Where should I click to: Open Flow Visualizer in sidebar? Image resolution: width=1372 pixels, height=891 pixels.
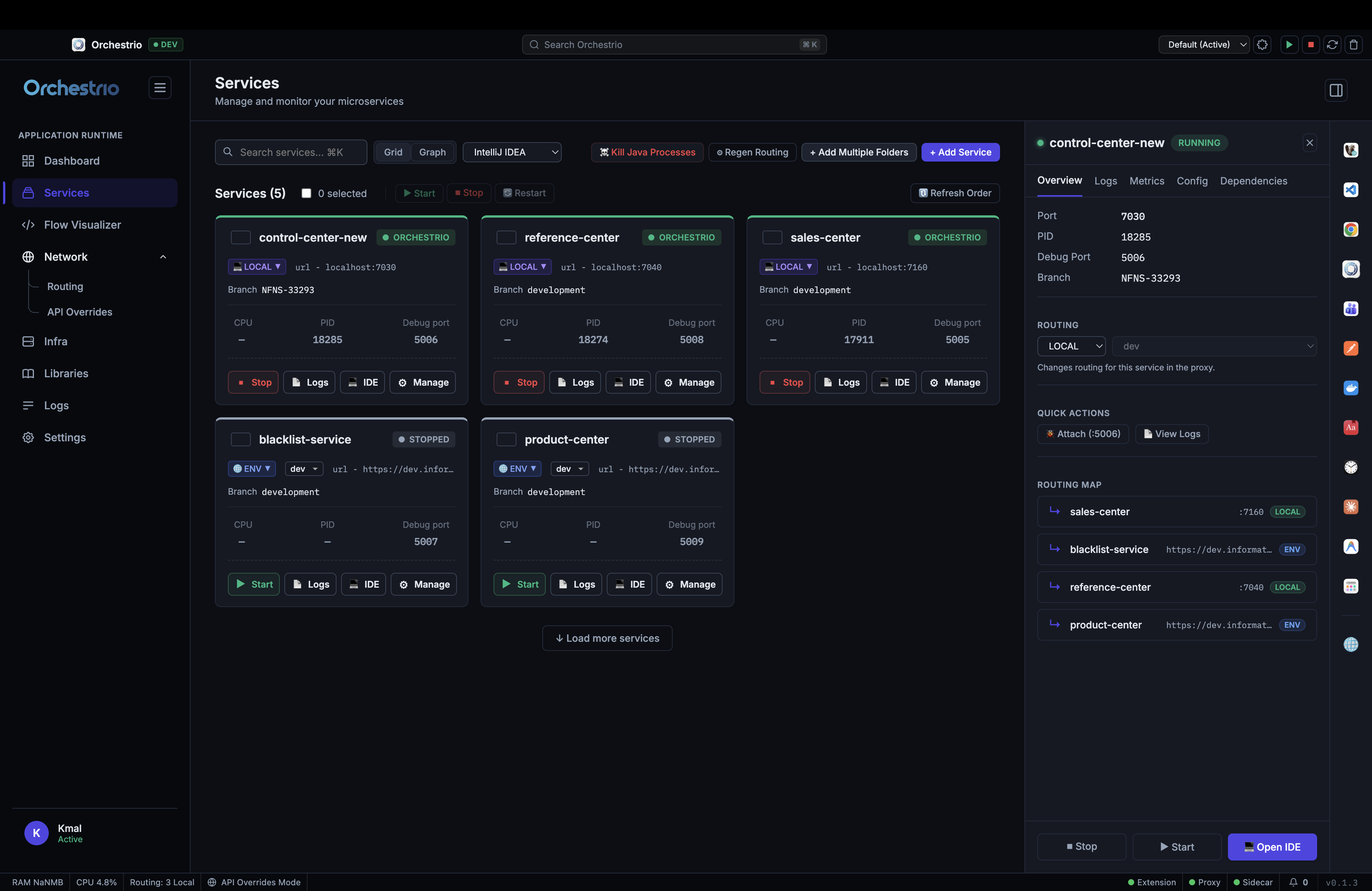tap(95, 225)
